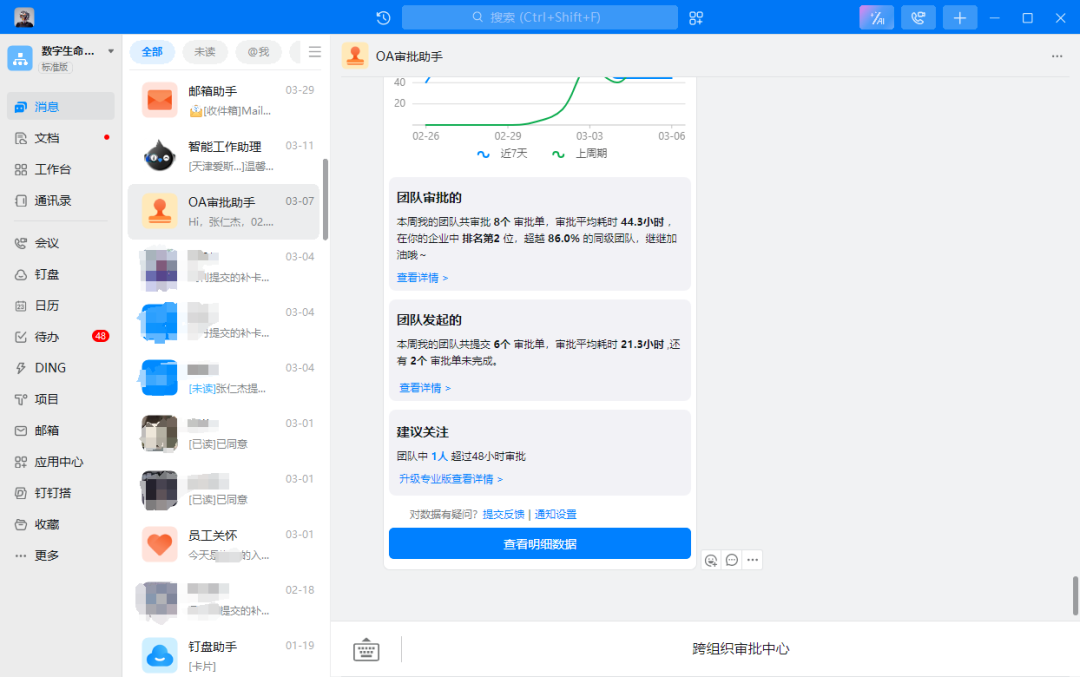Open the phone call icon in title bar

[x=918, y=18]
